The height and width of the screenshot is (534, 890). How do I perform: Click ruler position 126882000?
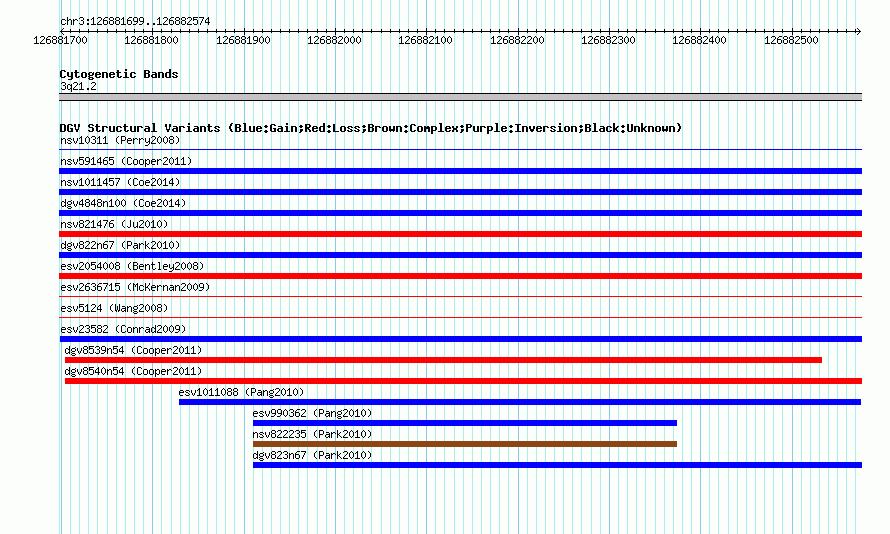click(x=334, y=40)
